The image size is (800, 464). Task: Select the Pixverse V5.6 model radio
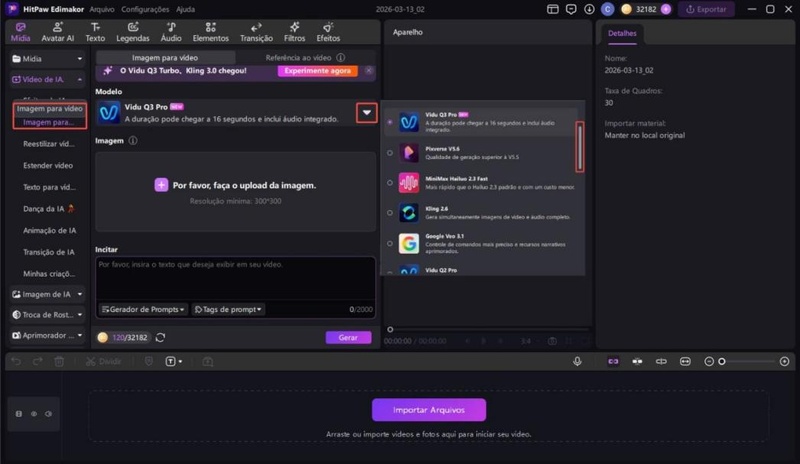[x=390, y=153]
